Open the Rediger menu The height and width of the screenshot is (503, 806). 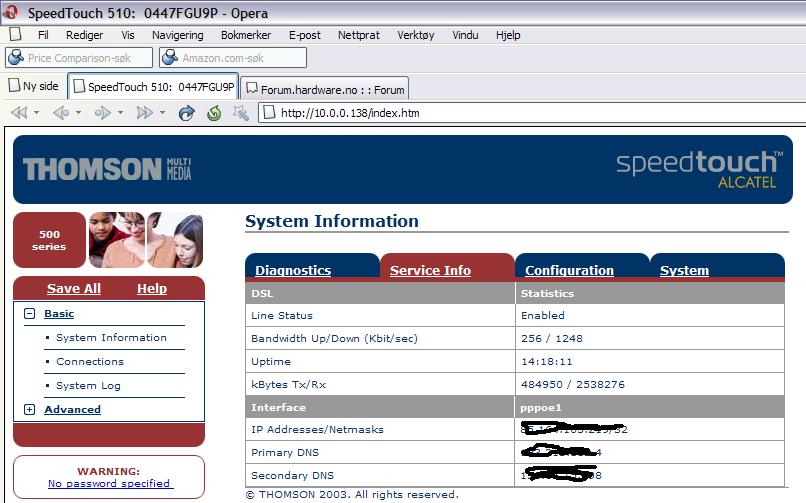(84, 35)
